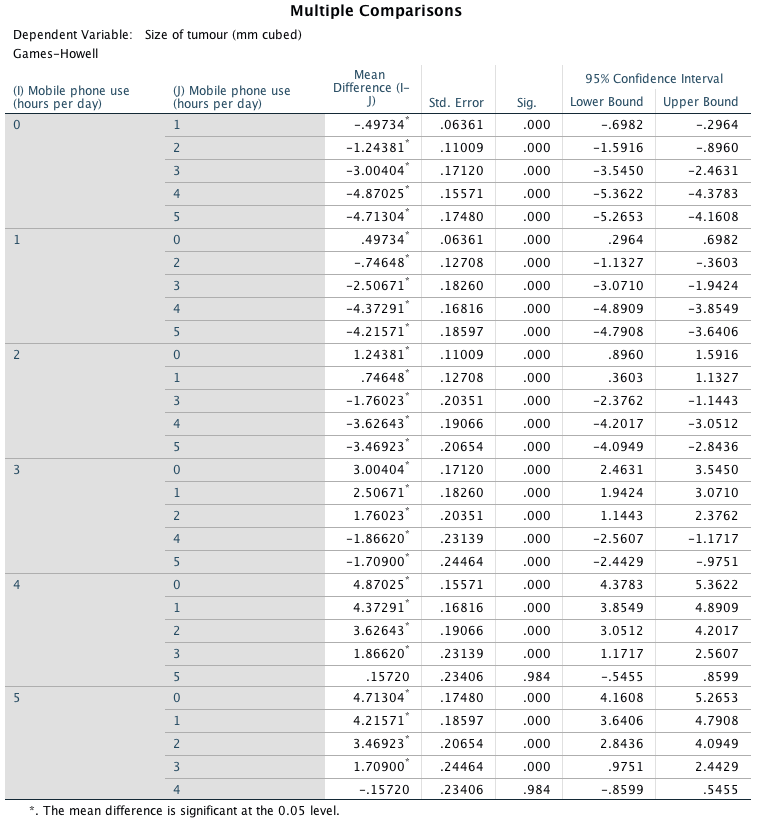Click the "95% Confidence Interval" header

[654, 78]
